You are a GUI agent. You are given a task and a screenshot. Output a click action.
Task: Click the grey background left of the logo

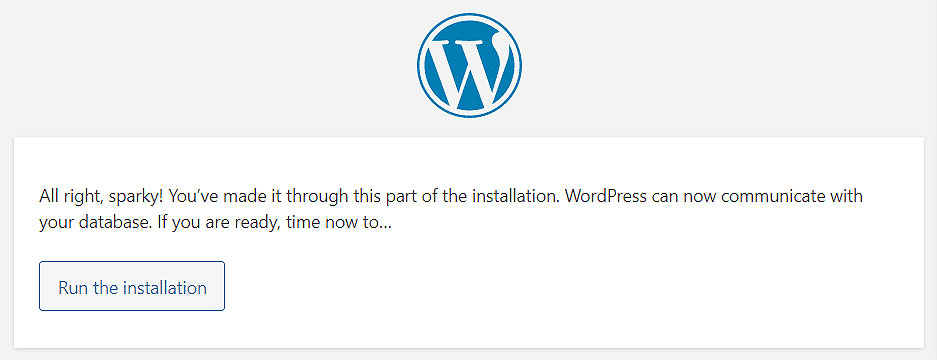(209, 66)
